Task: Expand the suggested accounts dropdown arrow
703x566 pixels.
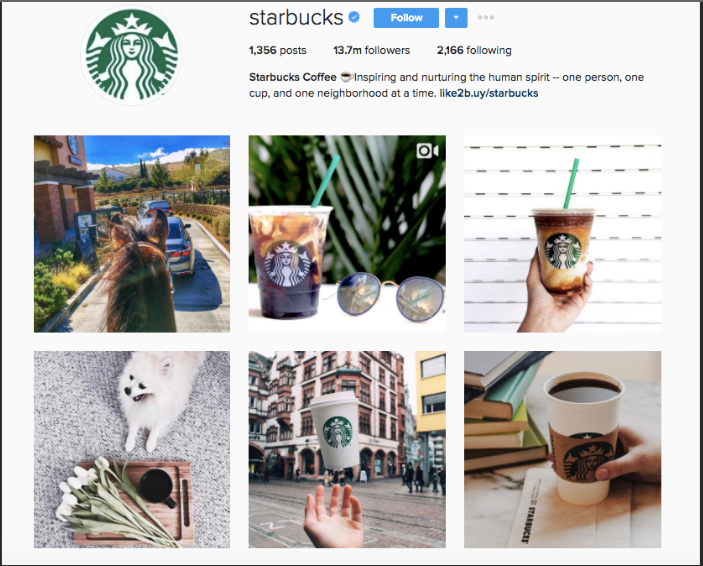Action: point(456,17)
